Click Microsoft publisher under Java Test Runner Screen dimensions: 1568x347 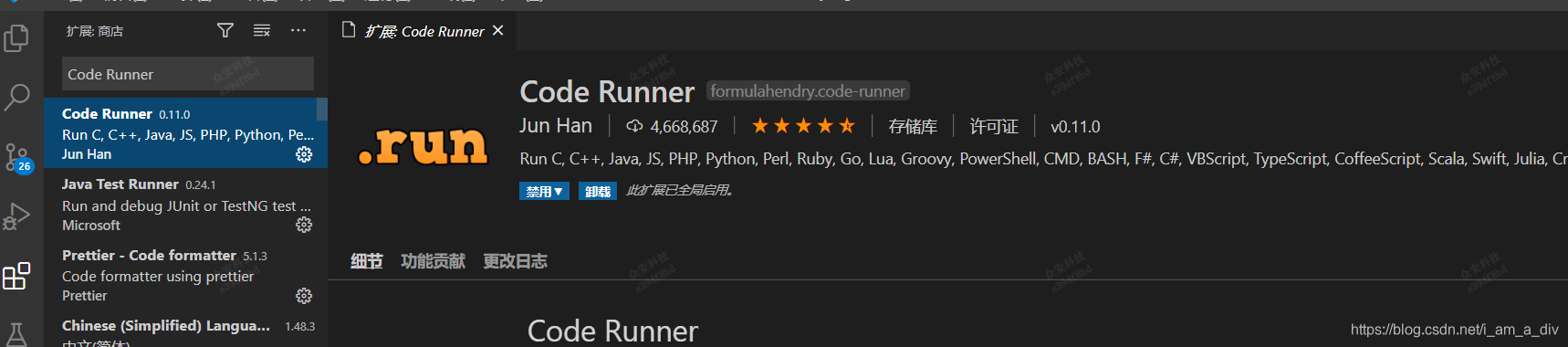91,225
